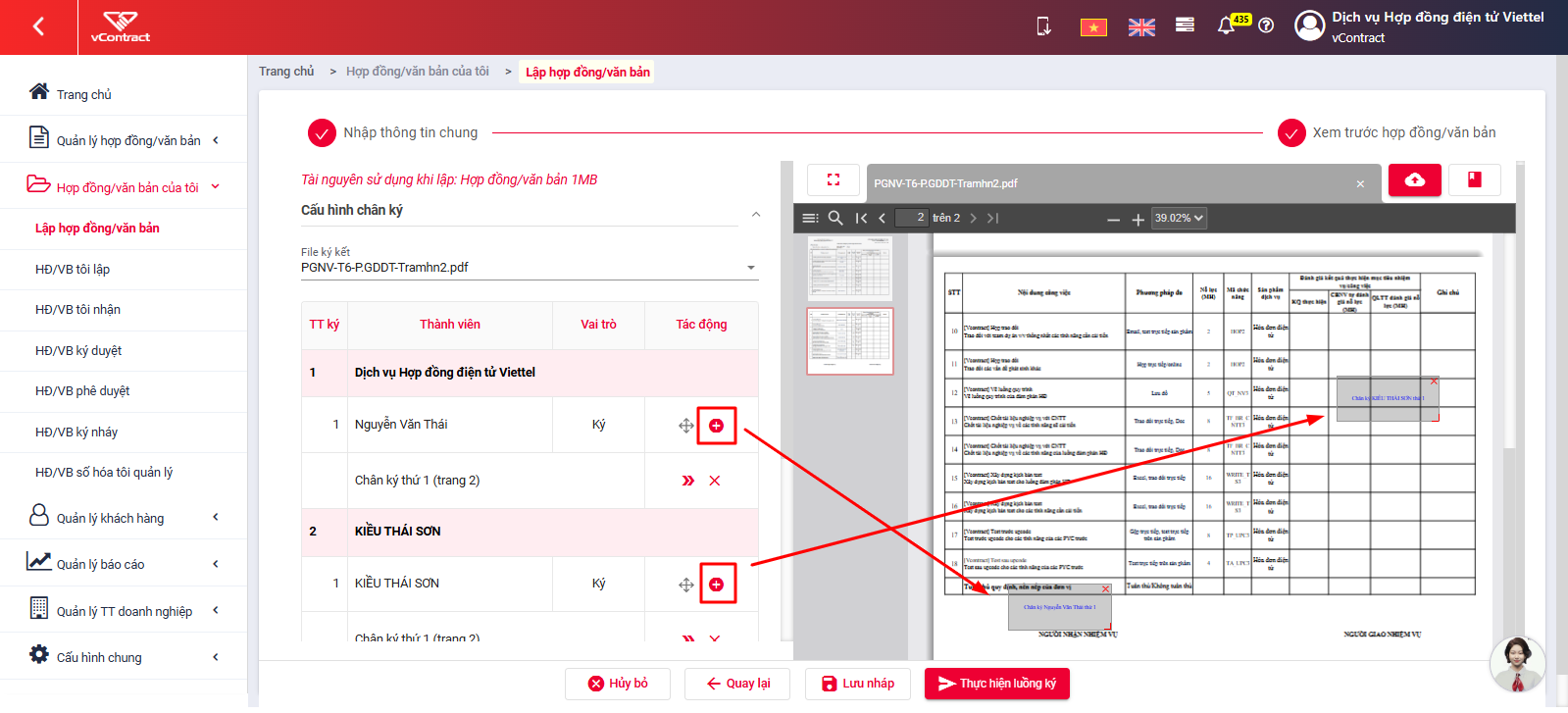Add signature position for Nguyễn Văn Thái
Viewport: 1568px width, 713px height.
pyautogui.click(x=716, y=426)
